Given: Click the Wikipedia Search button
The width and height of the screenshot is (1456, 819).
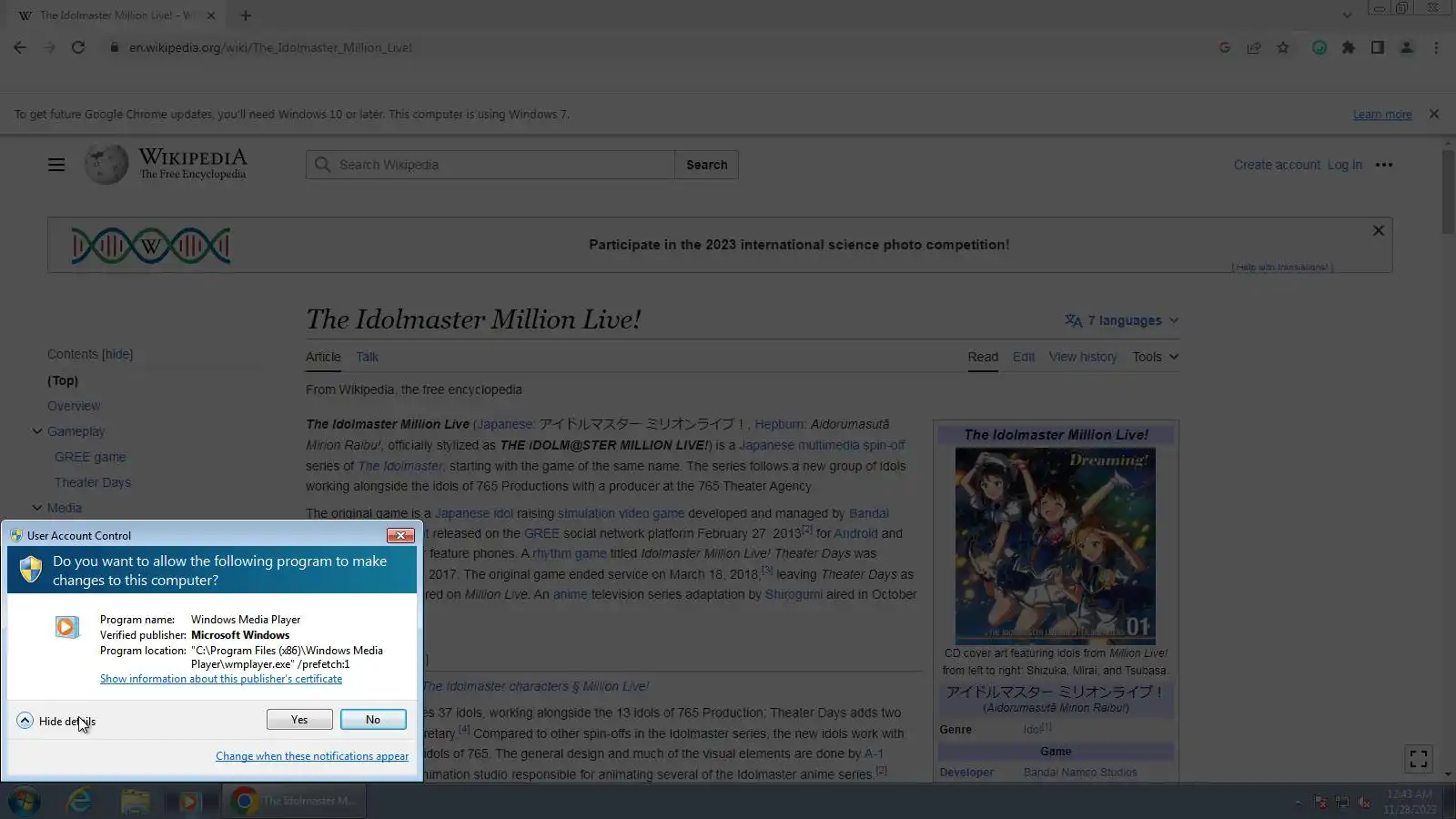Looking at the screenshot, I should 707,165.
